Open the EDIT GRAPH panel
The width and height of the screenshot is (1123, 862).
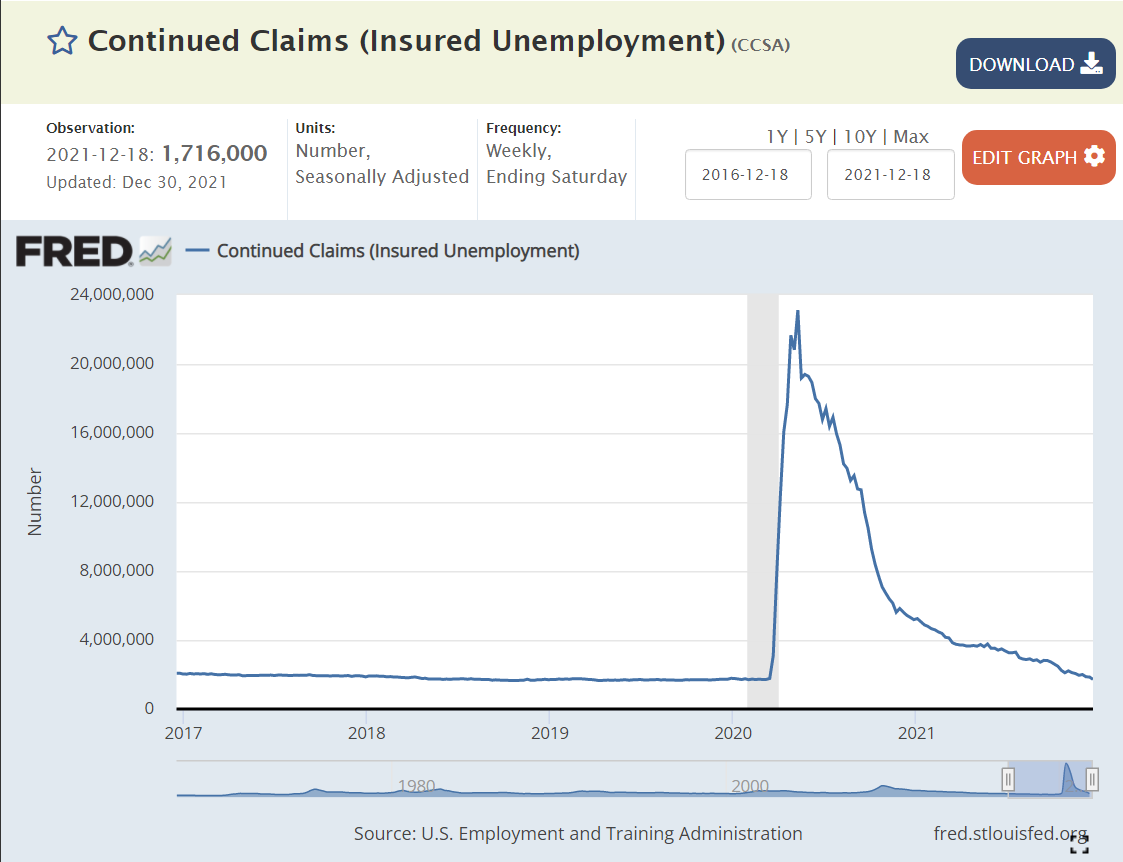(1038, 157)
